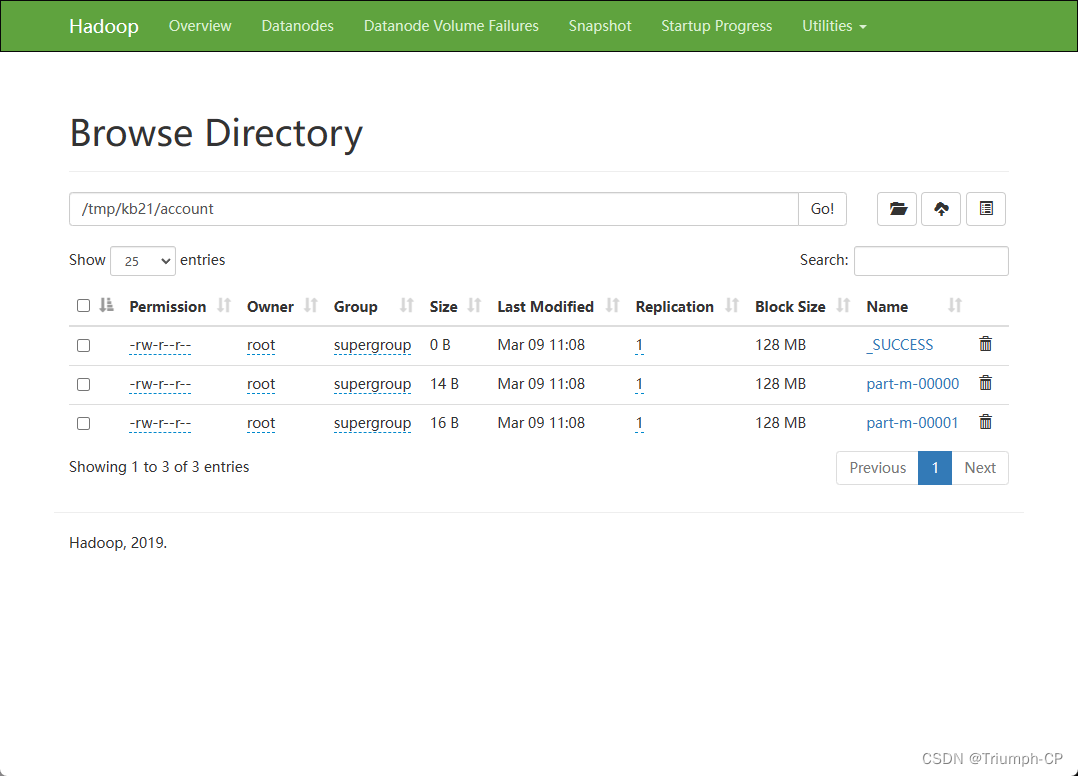Sort by the Name column sort icon

pos(955,306)
